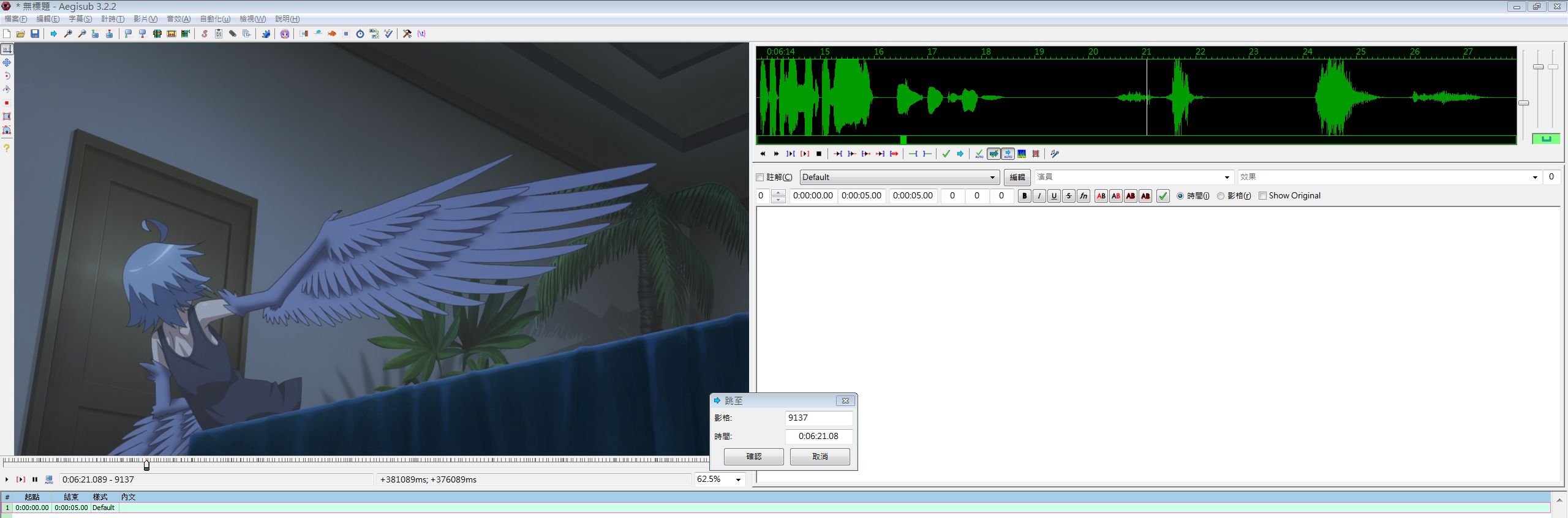
Task: Select the drag subtitles visual tool
Action: [7, 62]
